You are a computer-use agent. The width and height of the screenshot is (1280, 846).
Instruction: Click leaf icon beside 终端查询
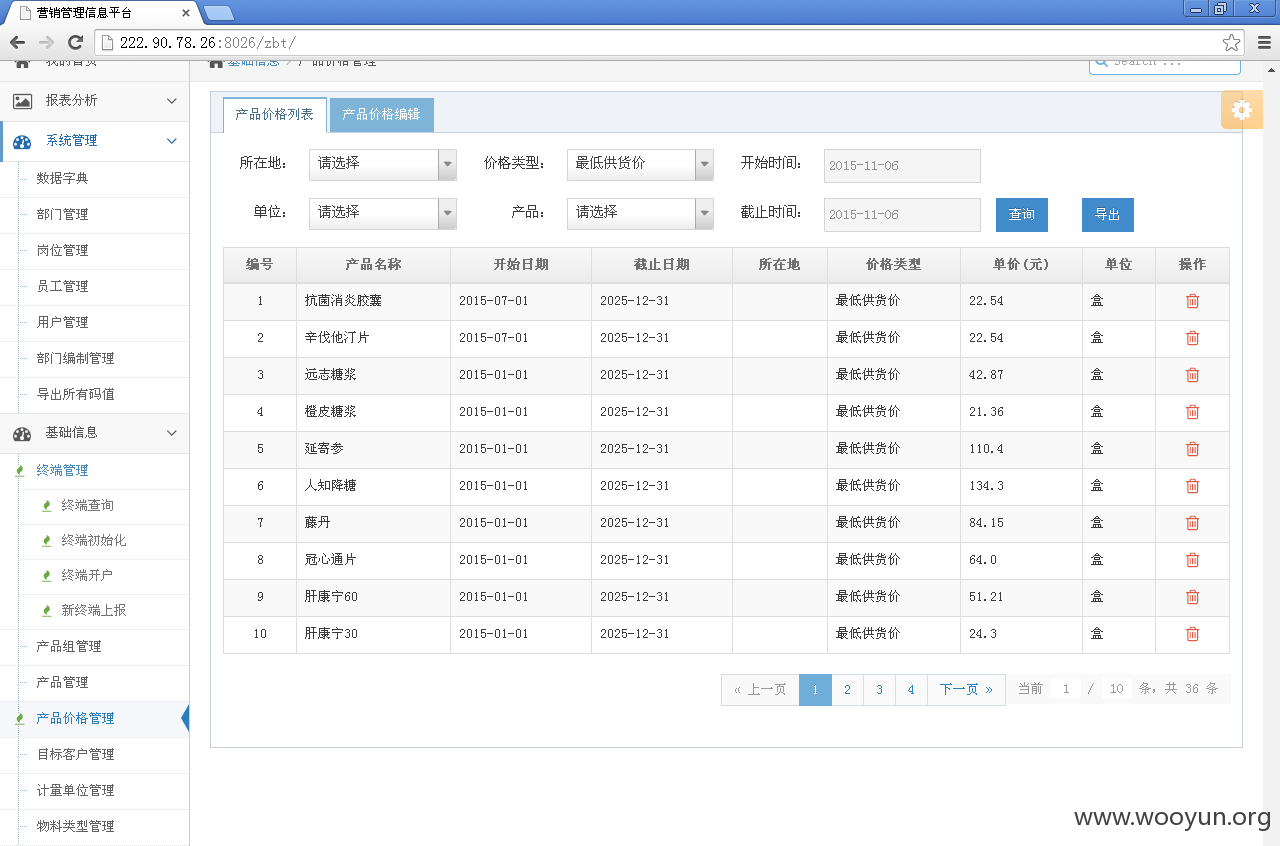46,506
